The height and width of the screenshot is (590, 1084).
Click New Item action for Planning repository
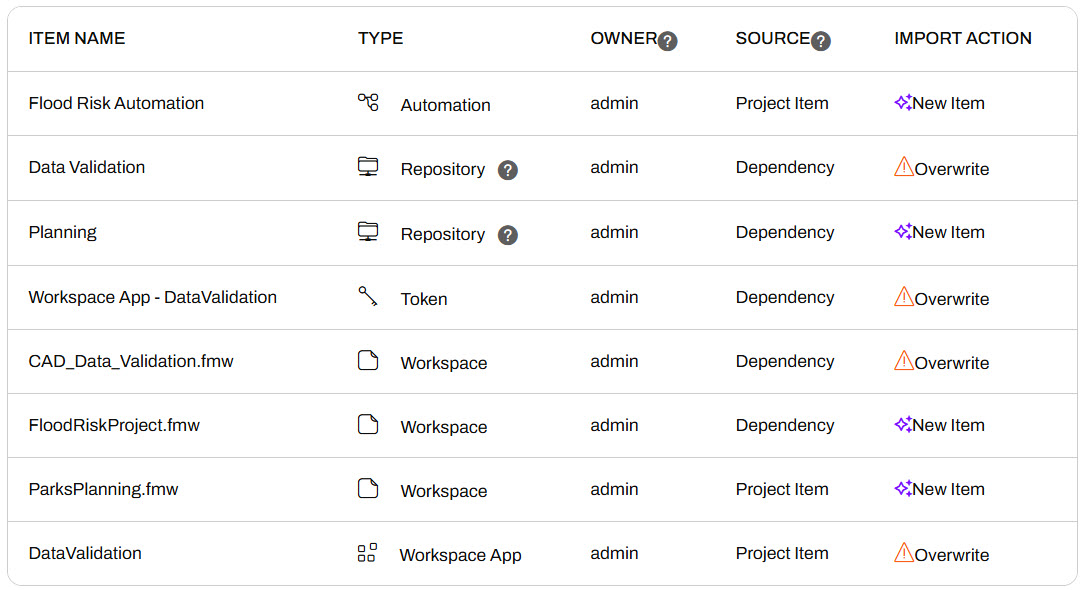click(x=948, y=232)
